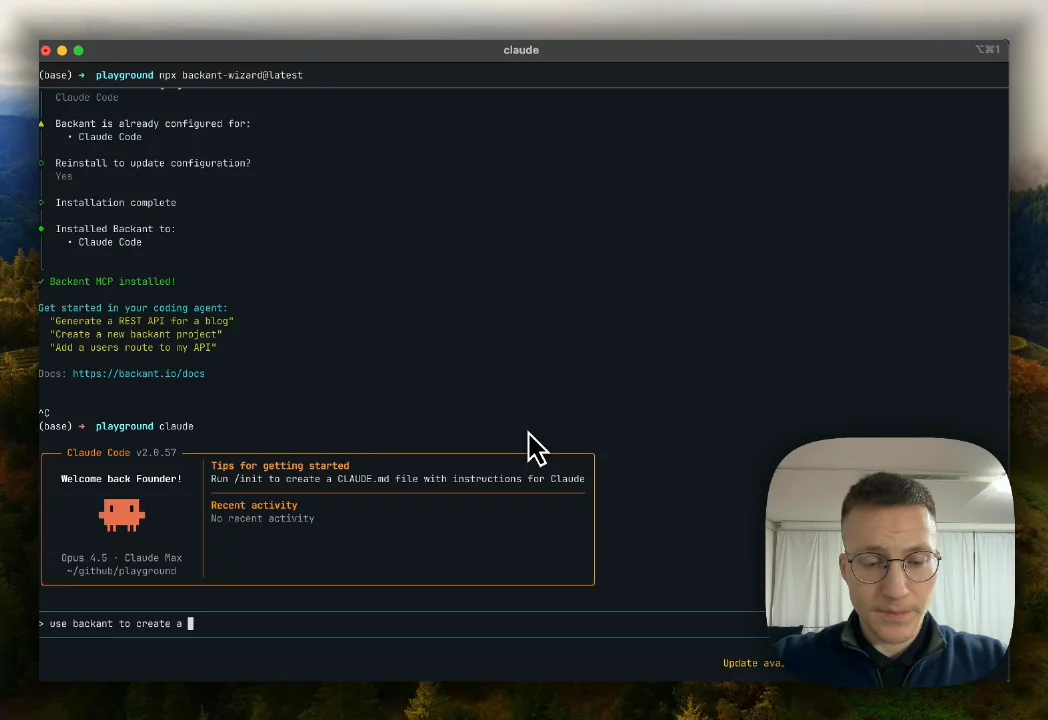Click the 'Yes' answer under Reinstall prompt
The width and height of the screenshot is (1048, 720).
point(63,176)
